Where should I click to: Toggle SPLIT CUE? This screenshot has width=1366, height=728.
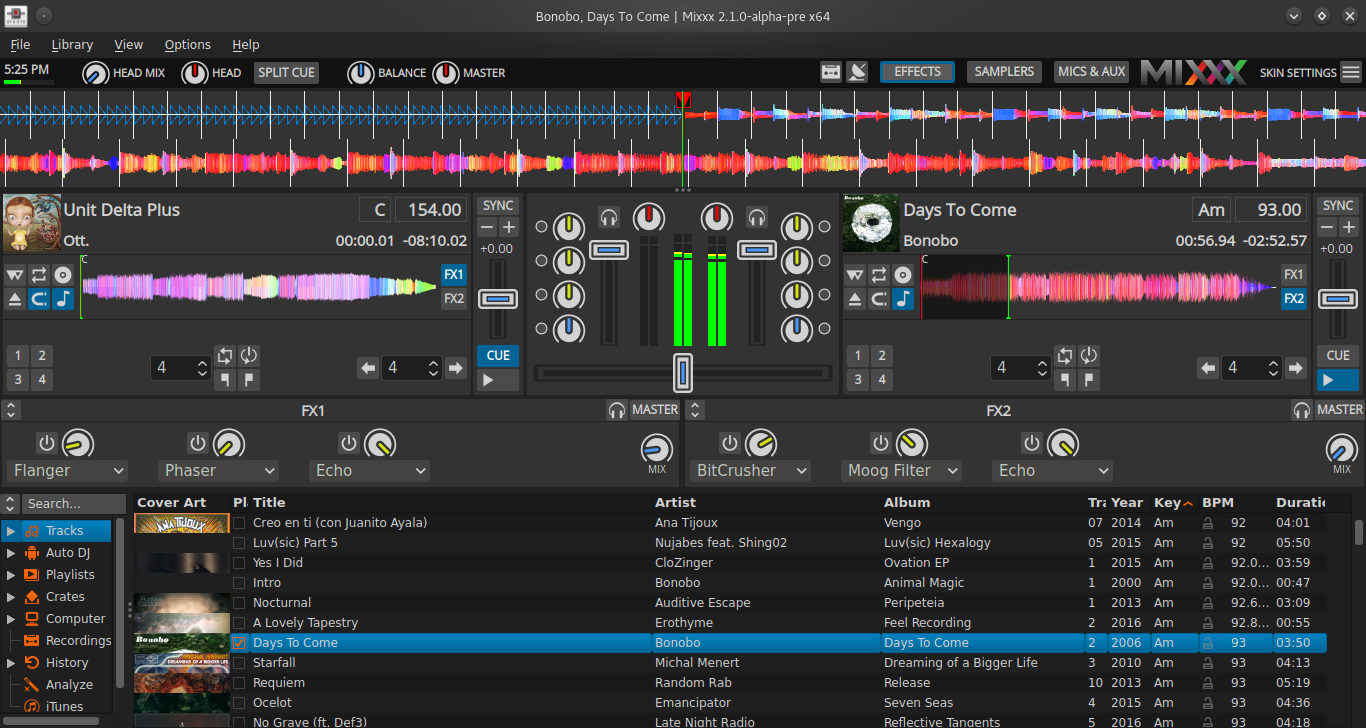click(x=286, y=72)
